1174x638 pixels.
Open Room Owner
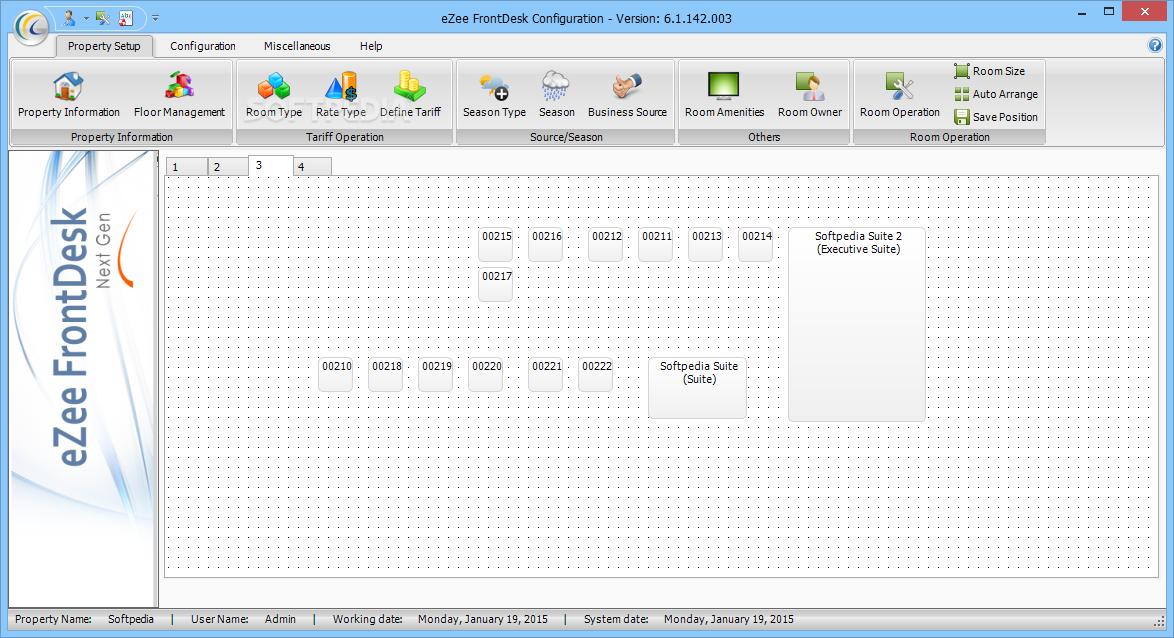click(x=810, y=95)
